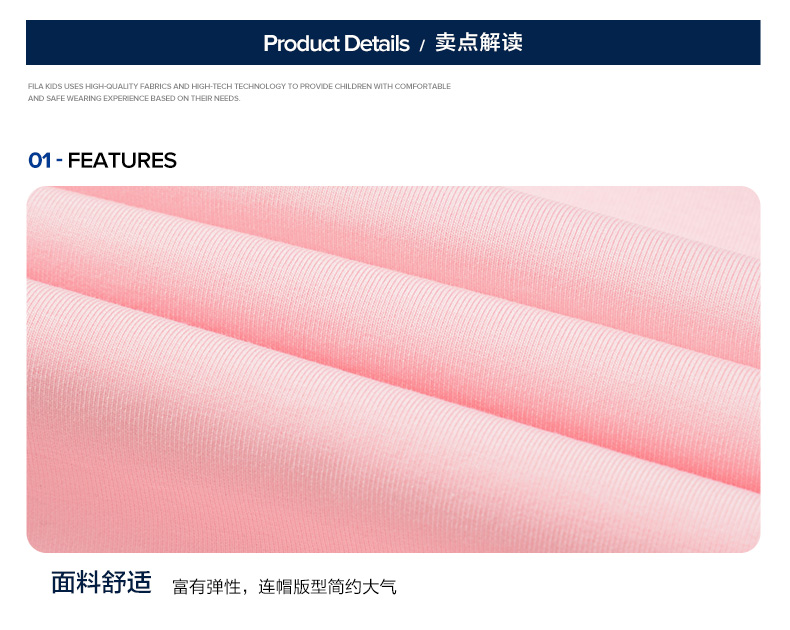Click the 富有弹性 caption text
Screen dimensions: 790x630
[x=207, y=587]
